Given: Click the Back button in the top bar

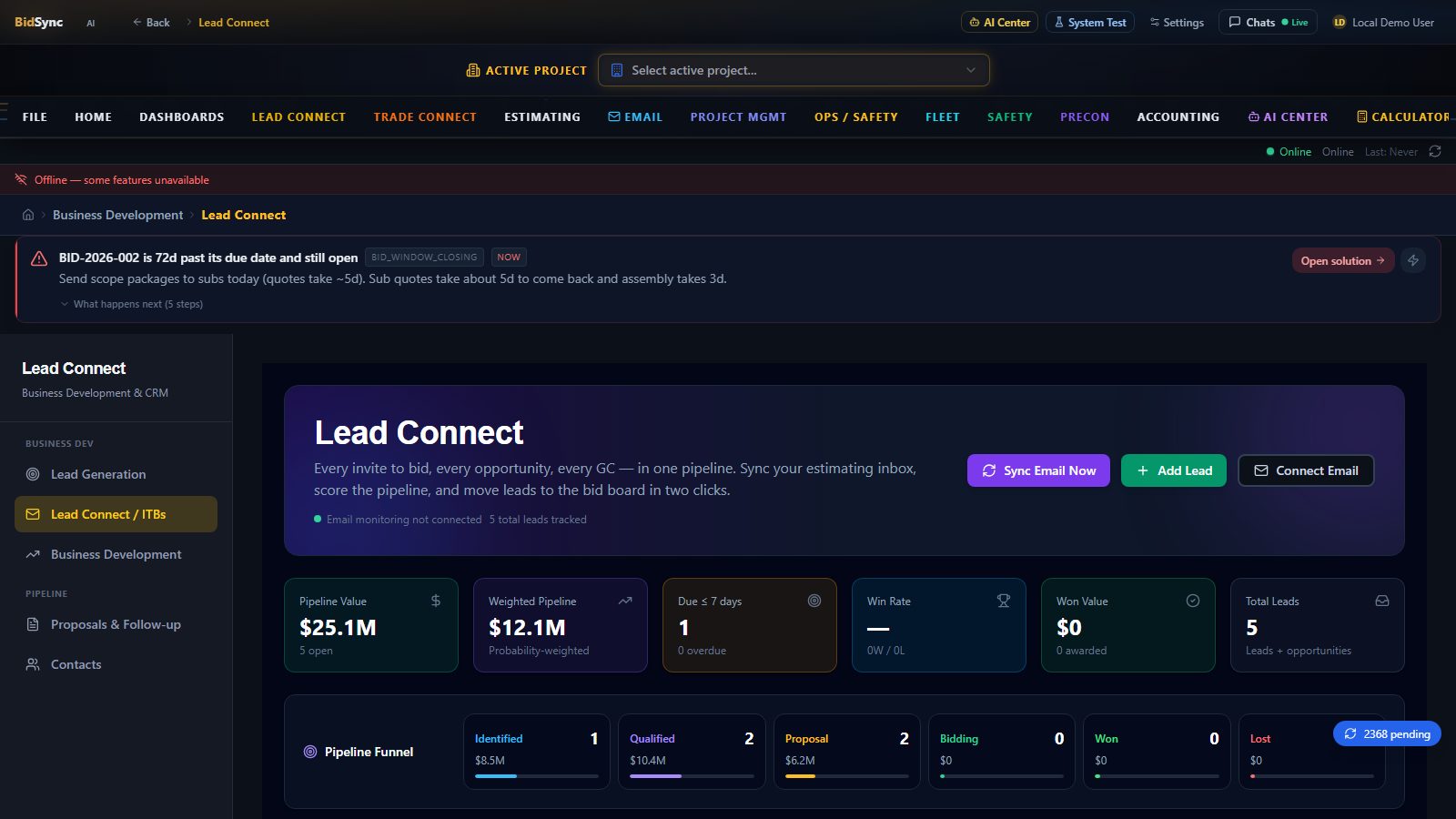Looking at the screenshot, I should coord(151,23).
